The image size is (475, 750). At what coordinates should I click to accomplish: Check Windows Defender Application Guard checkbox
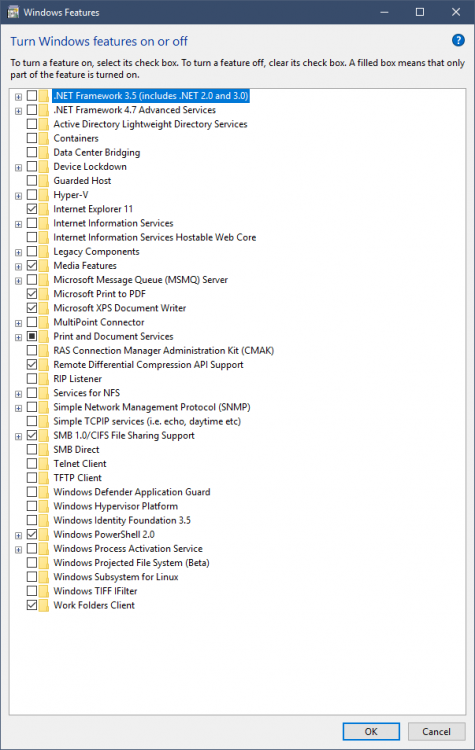pos(32,492)
